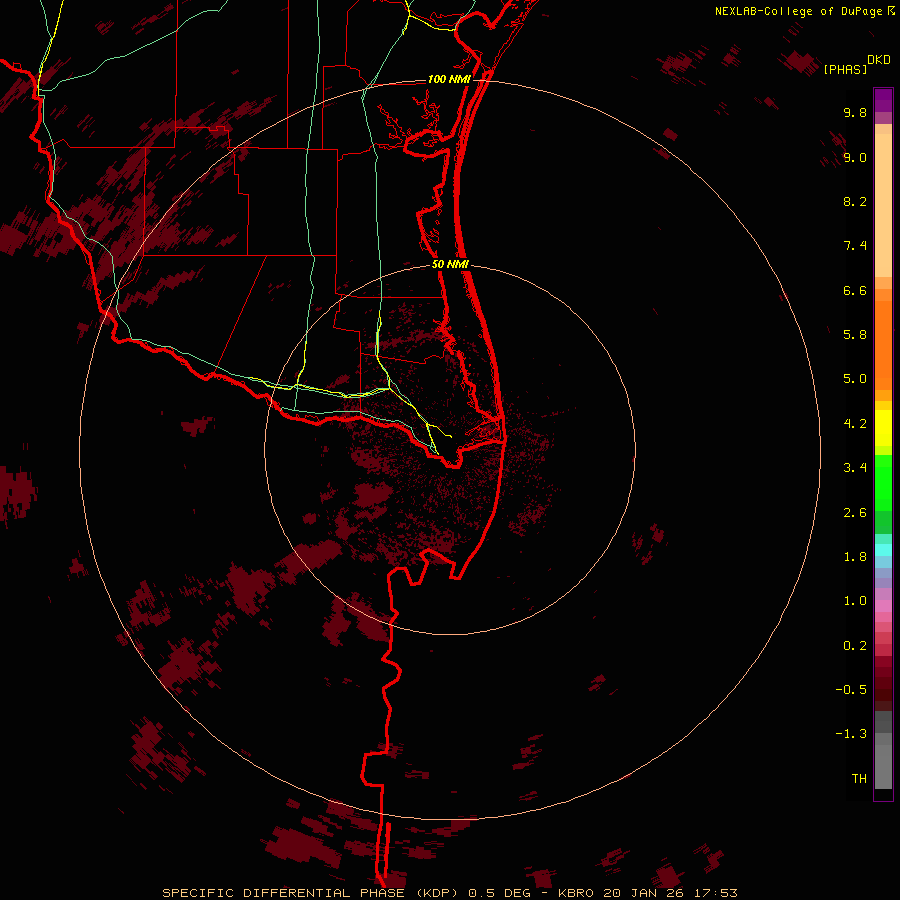Click the 9.0 scale value
900x900 pixels.
855,157
